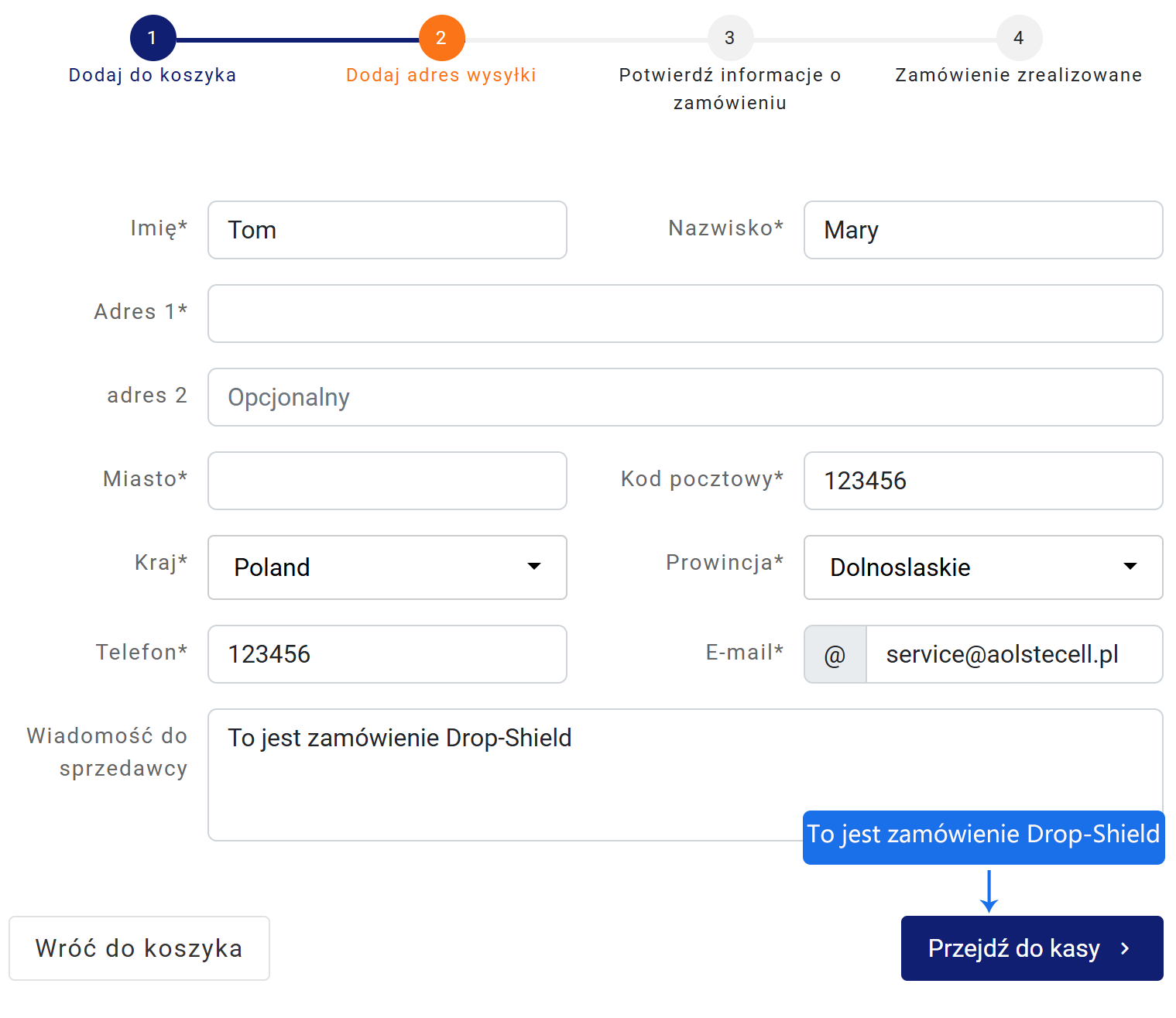Click into the Telefon input field

pos(387,654)
